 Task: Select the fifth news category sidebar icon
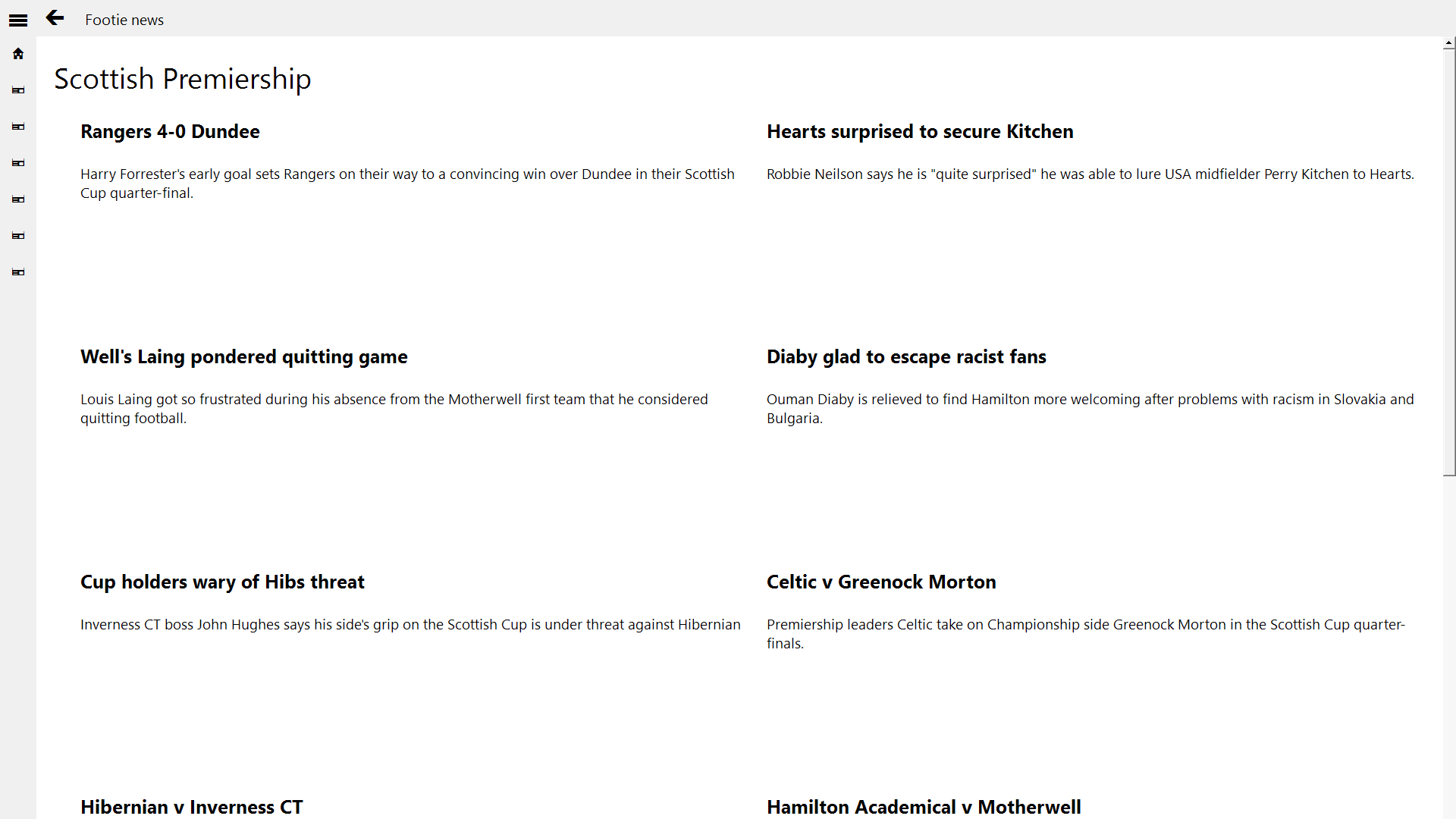[x=18, y=236]
